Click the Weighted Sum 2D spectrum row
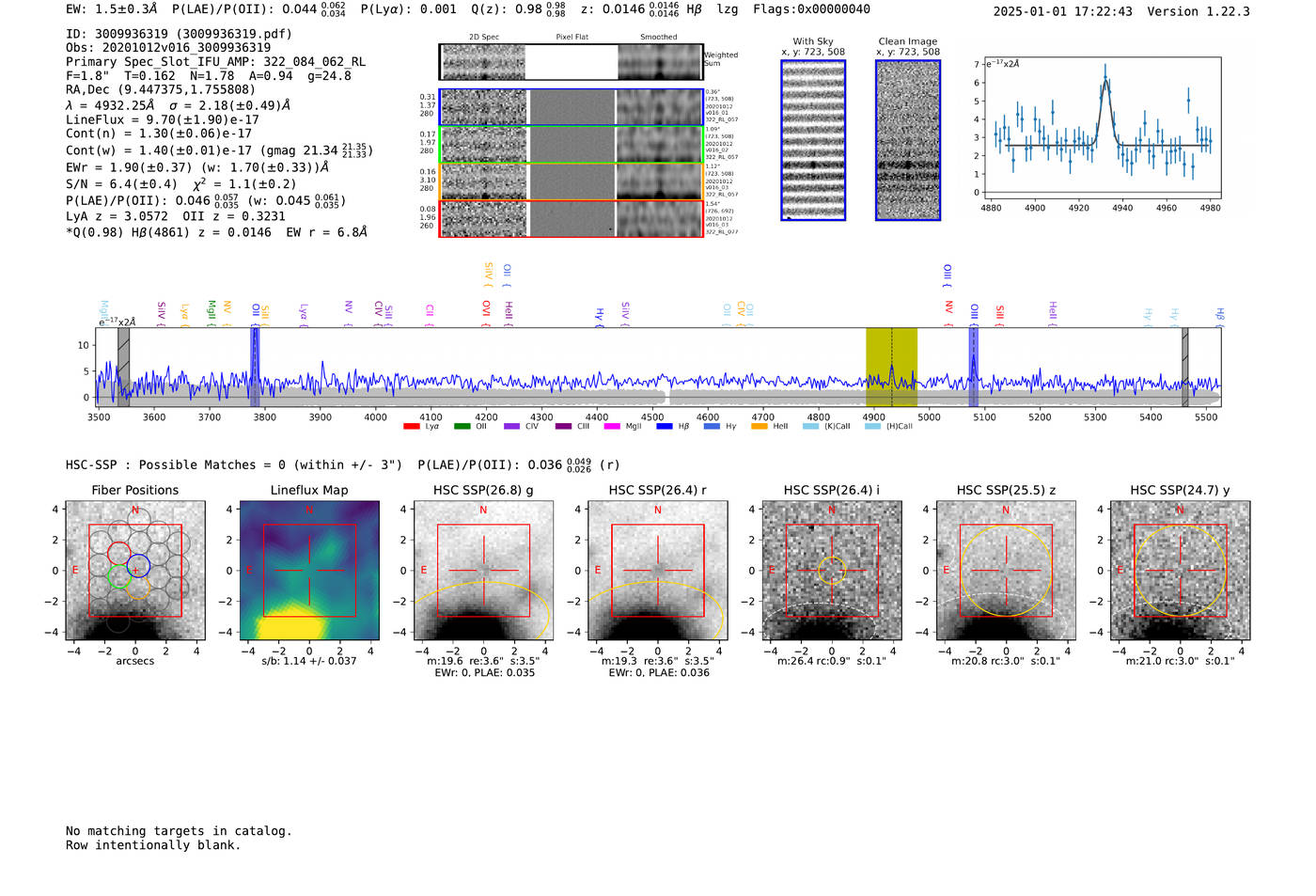This screenshot has width=1316, height=896. click(571, 62)
